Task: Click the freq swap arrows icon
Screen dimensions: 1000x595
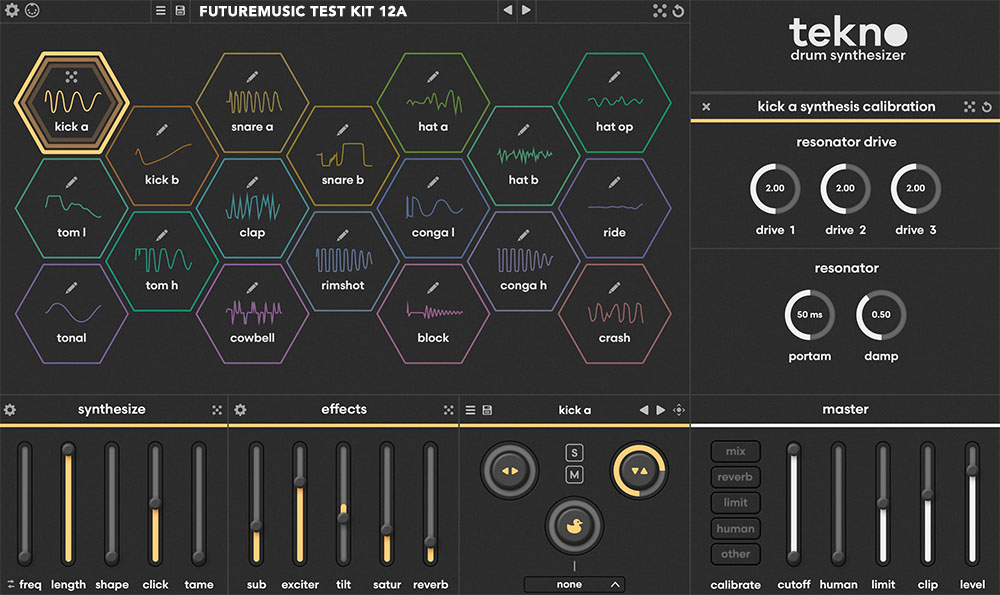Action: click(x=11, y=584)
